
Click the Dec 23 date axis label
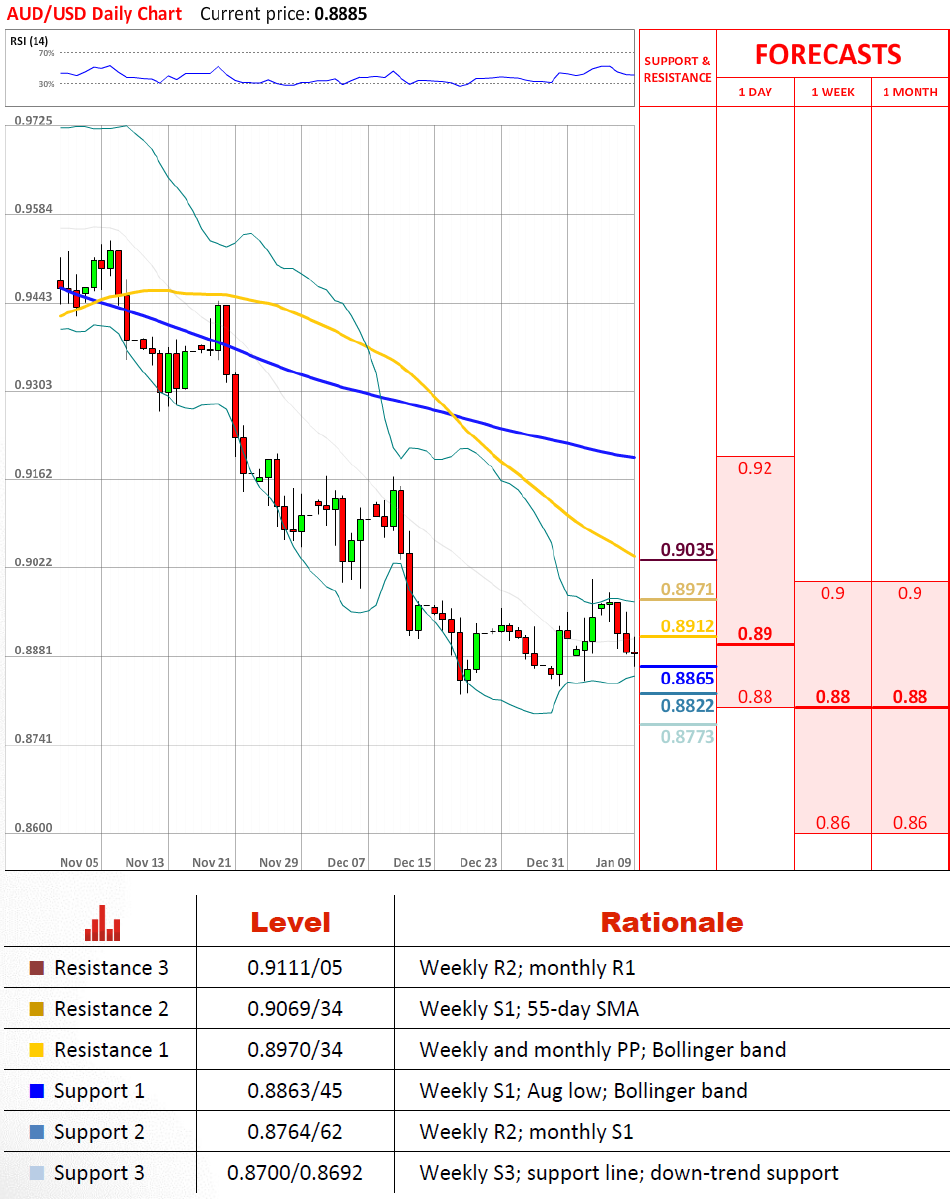coord(478,863)
